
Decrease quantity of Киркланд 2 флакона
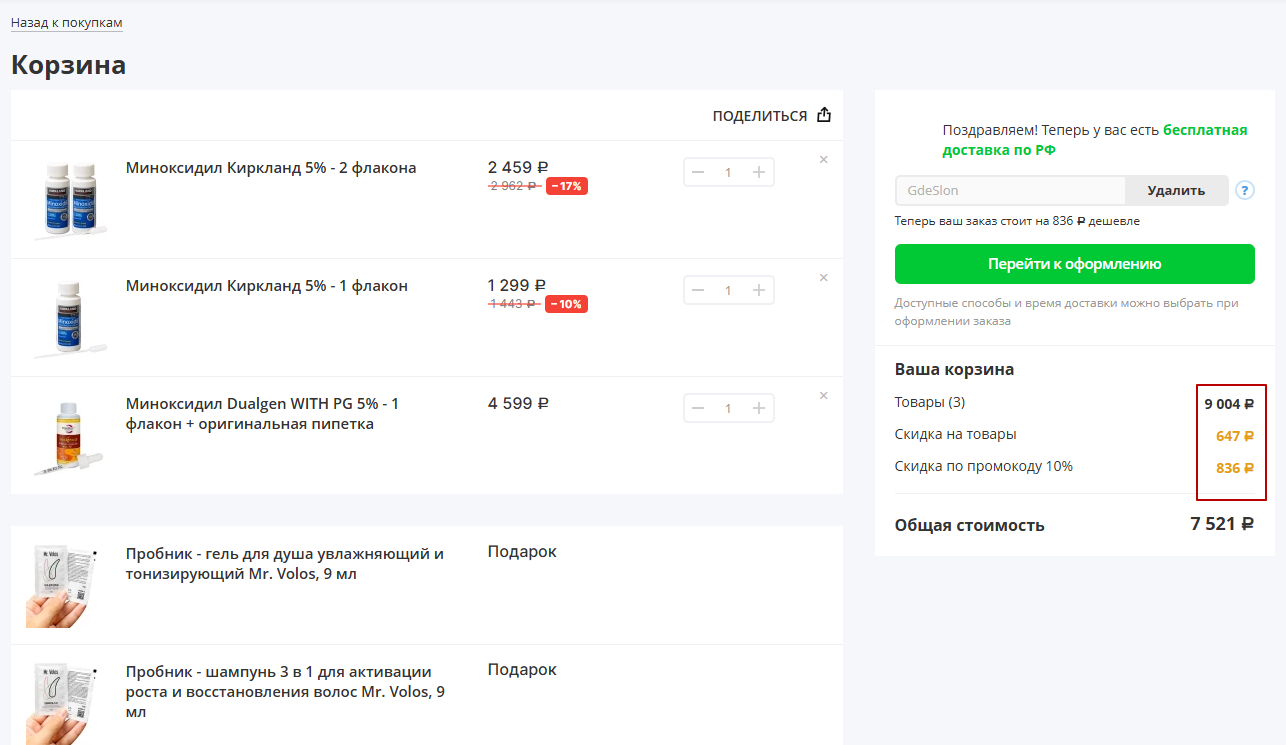698,172
